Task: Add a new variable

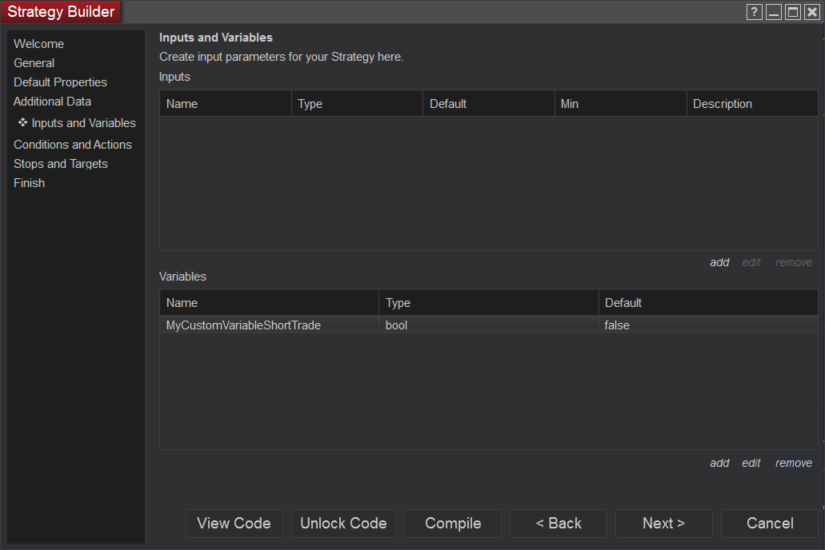Action: coord(719,463)
